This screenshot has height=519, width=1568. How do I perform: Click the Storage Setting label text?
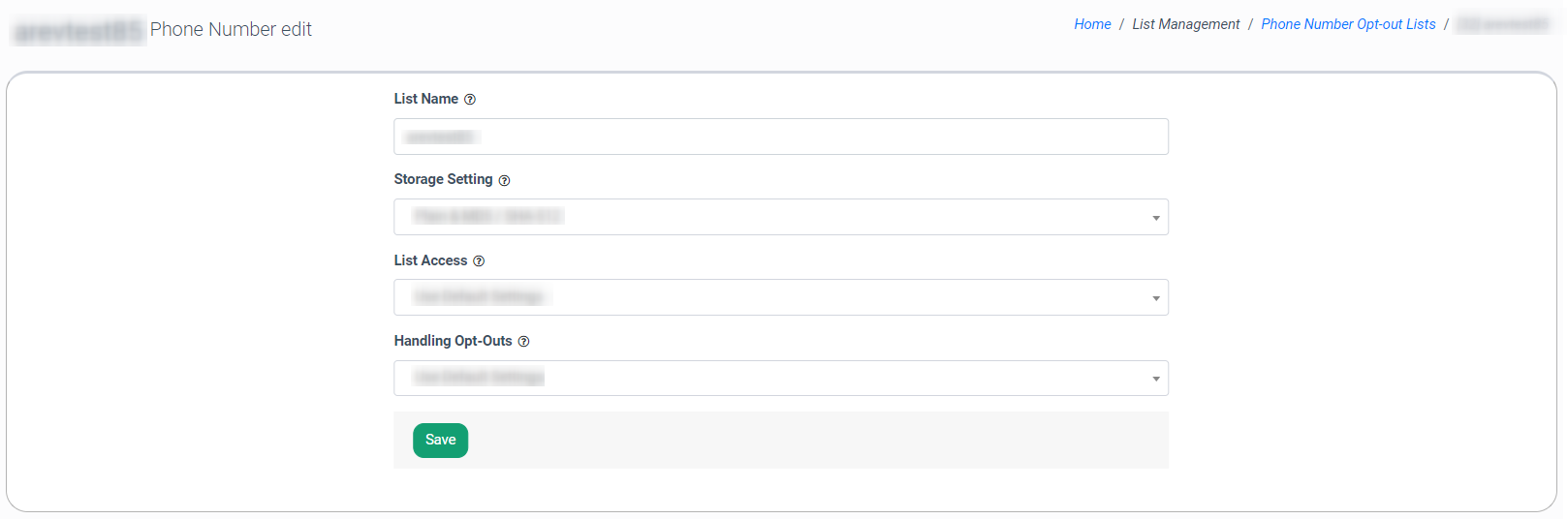click(x=443, y=179)
